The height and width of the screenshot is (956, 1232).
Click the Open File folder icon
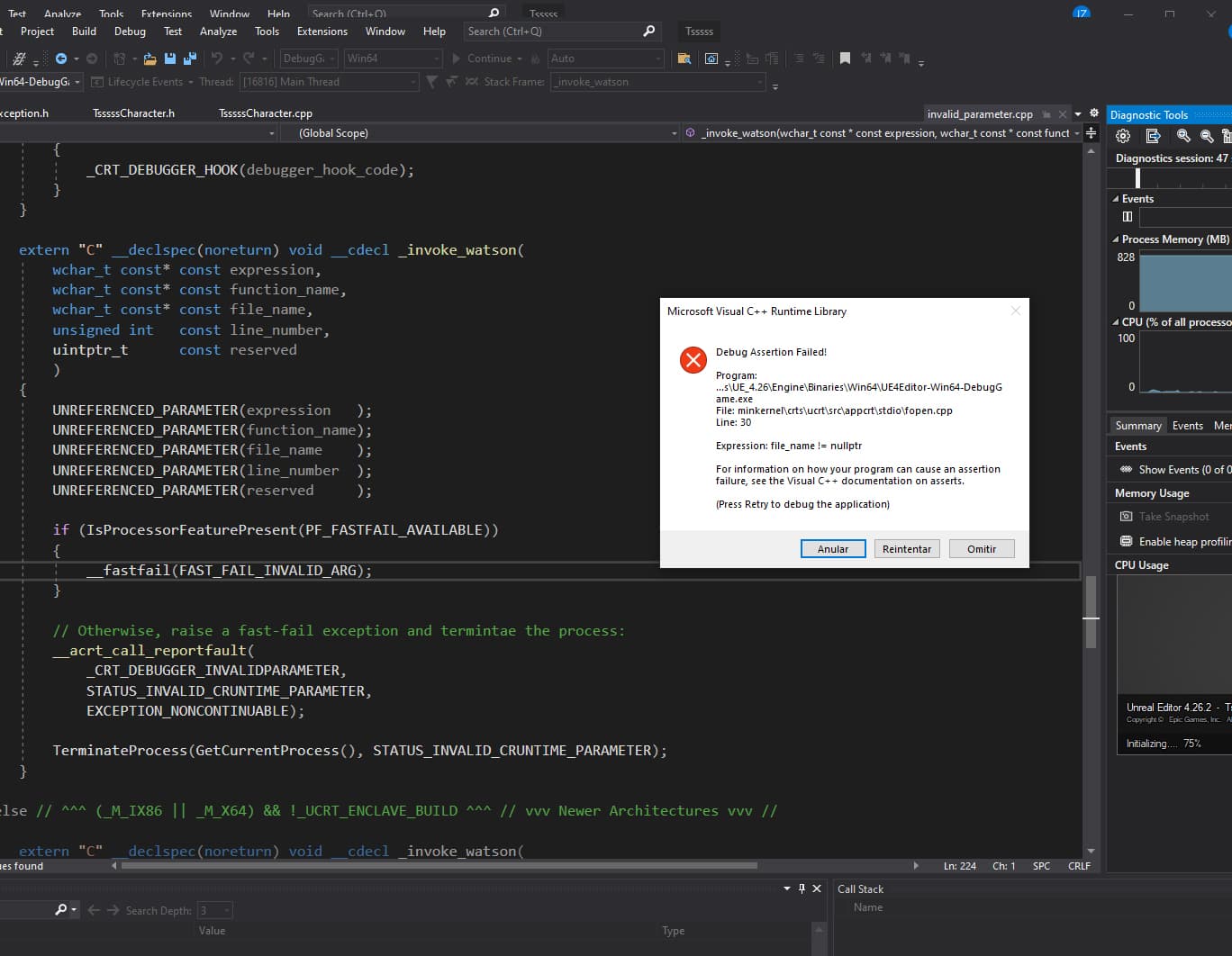[x=150, y=59]
